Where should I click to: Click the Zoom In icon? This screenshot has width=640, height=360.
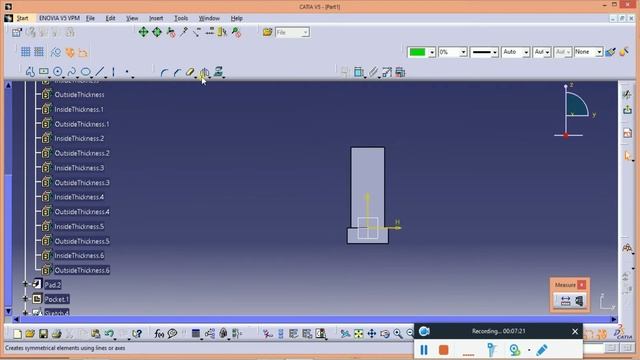point(398,334)
